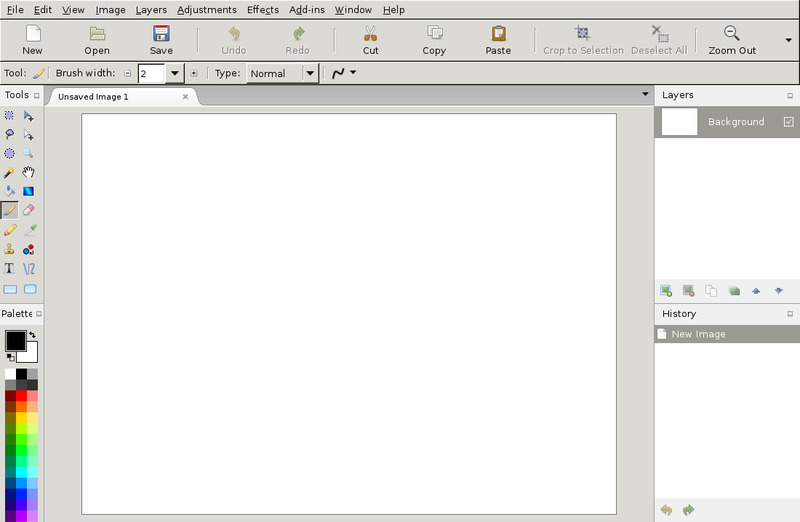
Task: Select the Rectangle Select tool
Action: point(9,115)
